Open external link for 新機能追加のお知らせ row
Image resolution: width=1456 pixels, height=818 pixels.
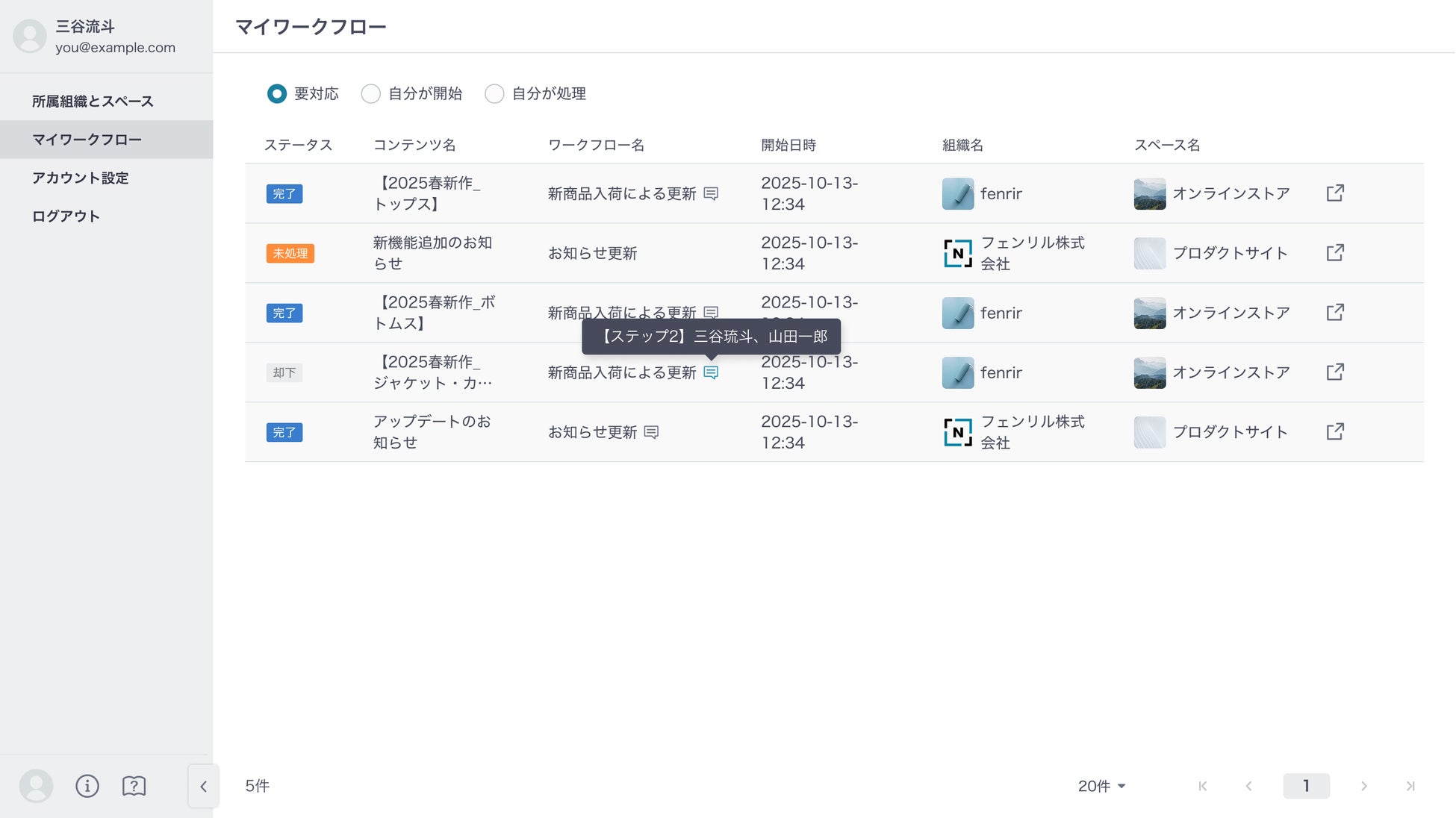pyautogui.click(x=1335, y=253)
